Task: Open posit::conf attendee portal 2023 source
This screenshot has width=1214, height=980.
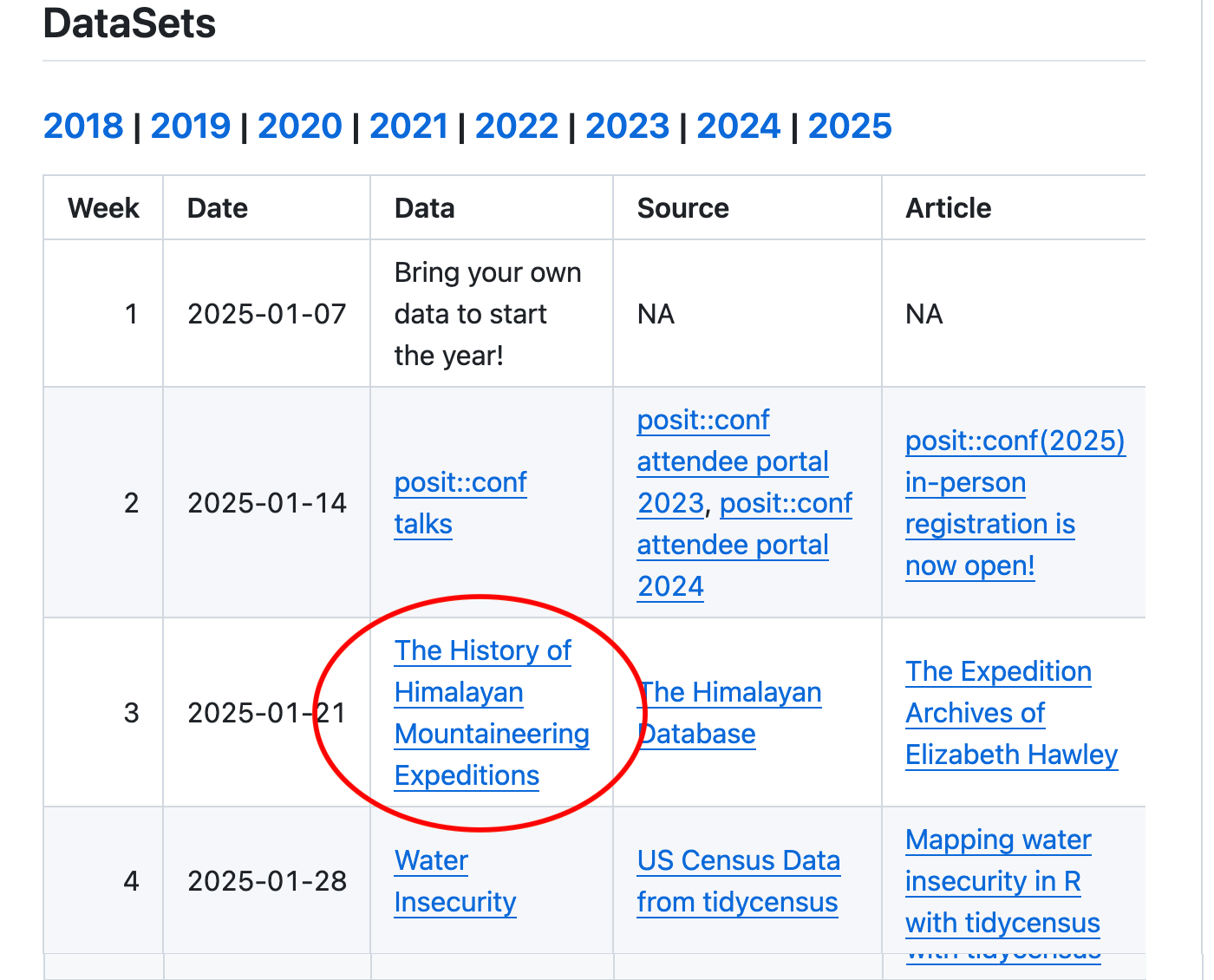Action: (732, 461)
